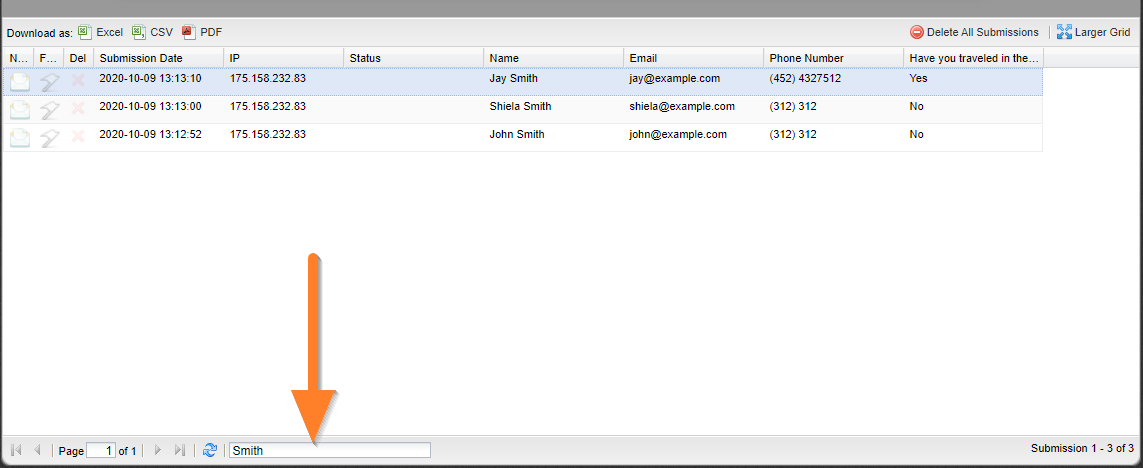Screen dimensions: 1143x468
Task: Download submissions as PDF
Action: point(202,32)
